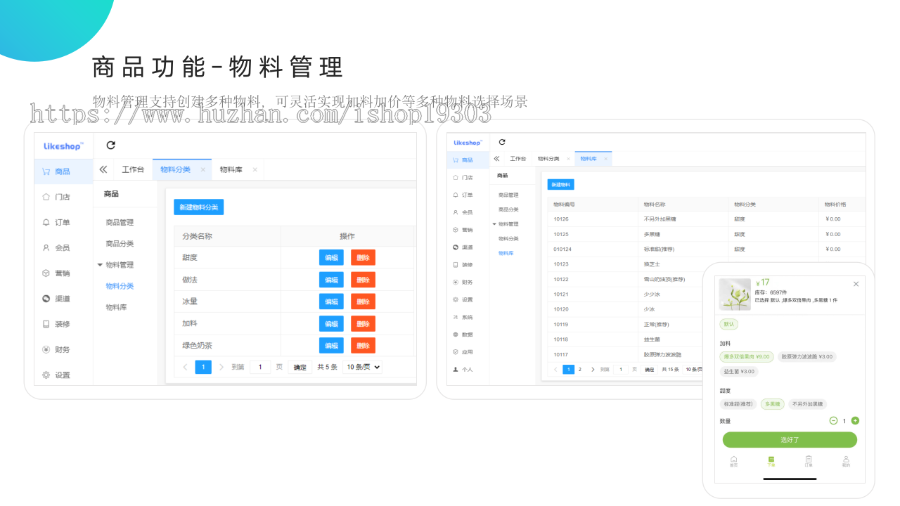Open 物料库 submenu item in left panel
This screenshot has width=900, height=506.
pyautogui.click(x=116, y=308)
